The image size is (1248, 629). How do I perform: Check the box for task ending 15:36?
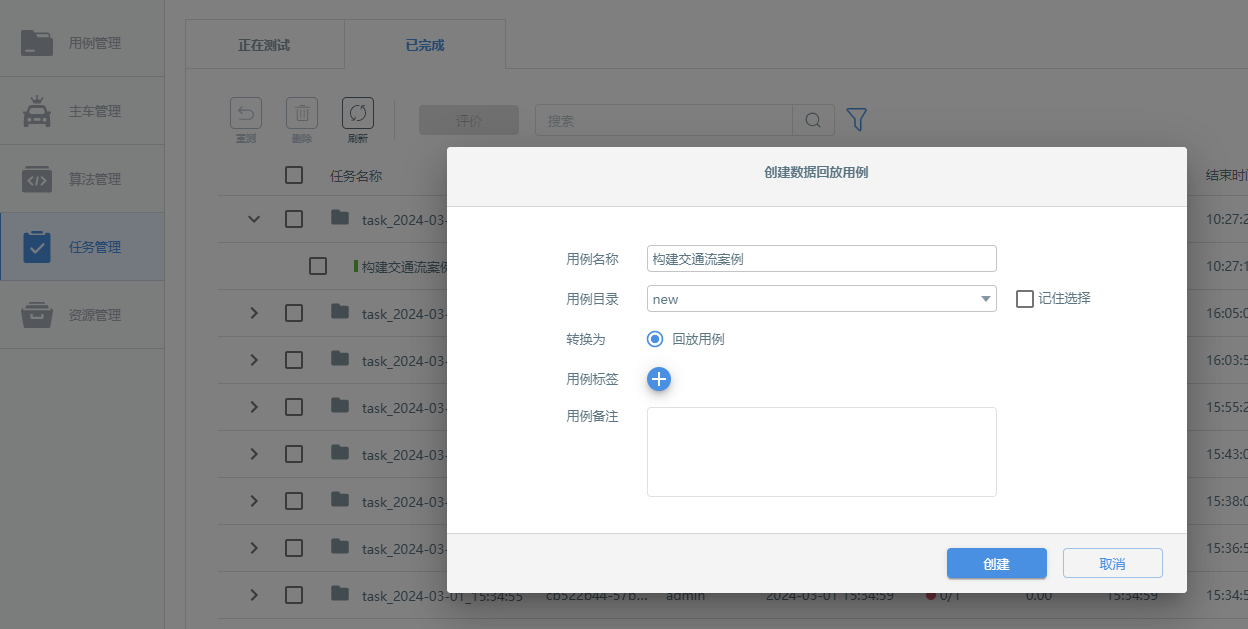tap(294, 548)
